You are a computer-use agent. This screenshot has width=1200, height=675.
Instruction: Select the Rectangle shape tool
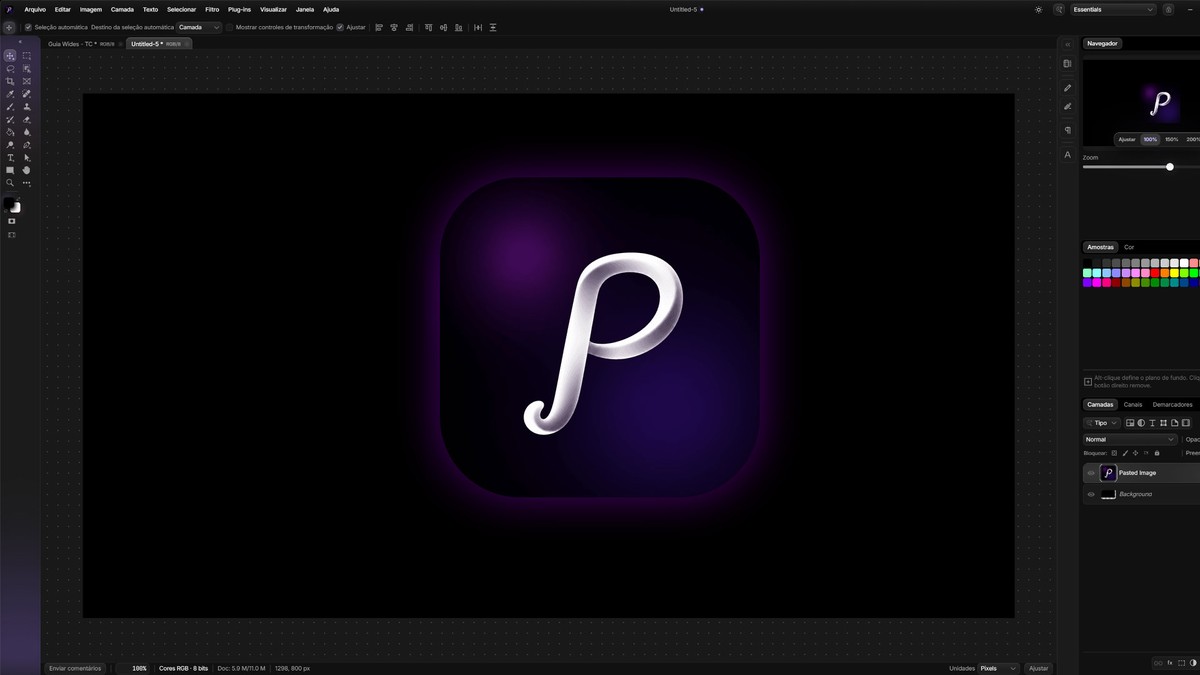pyautogui.click(x=10, y=170)
